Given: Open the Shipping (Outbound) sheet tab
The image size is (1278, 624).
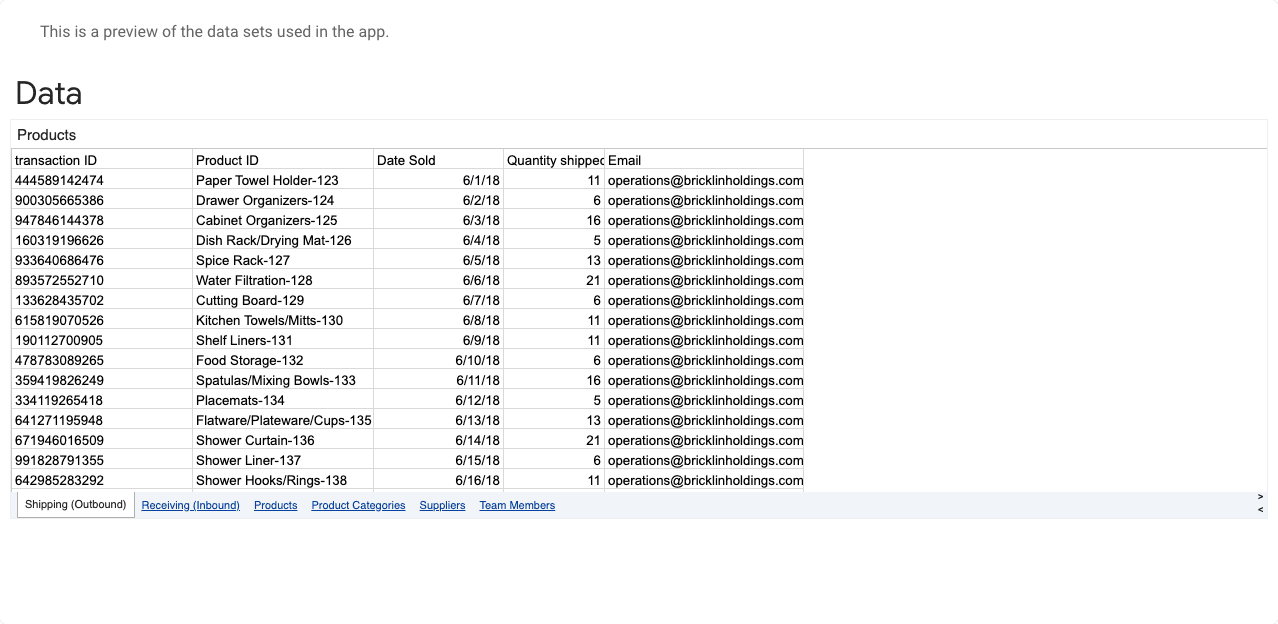Looking at the screenshot, I should click(x=76, y=505).
